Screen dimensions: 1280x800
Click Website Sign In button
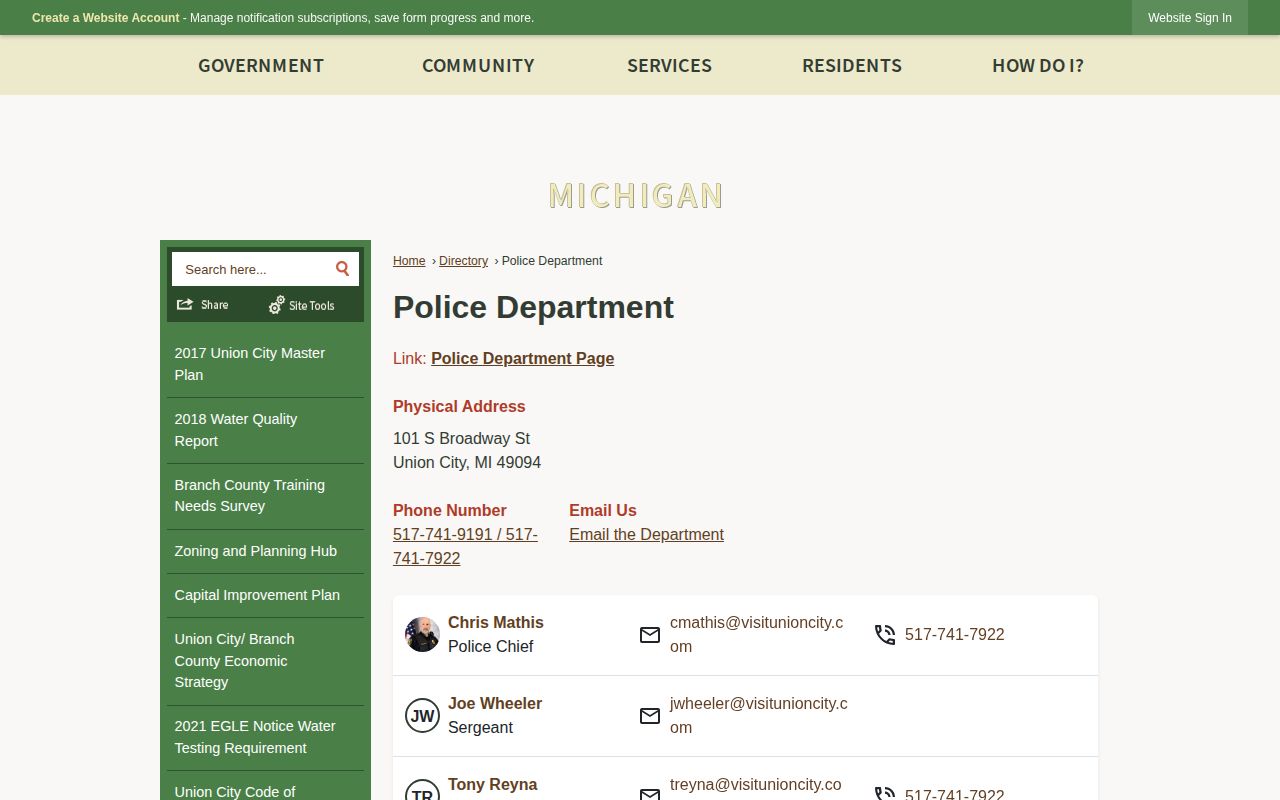(x=1190, y=18)
